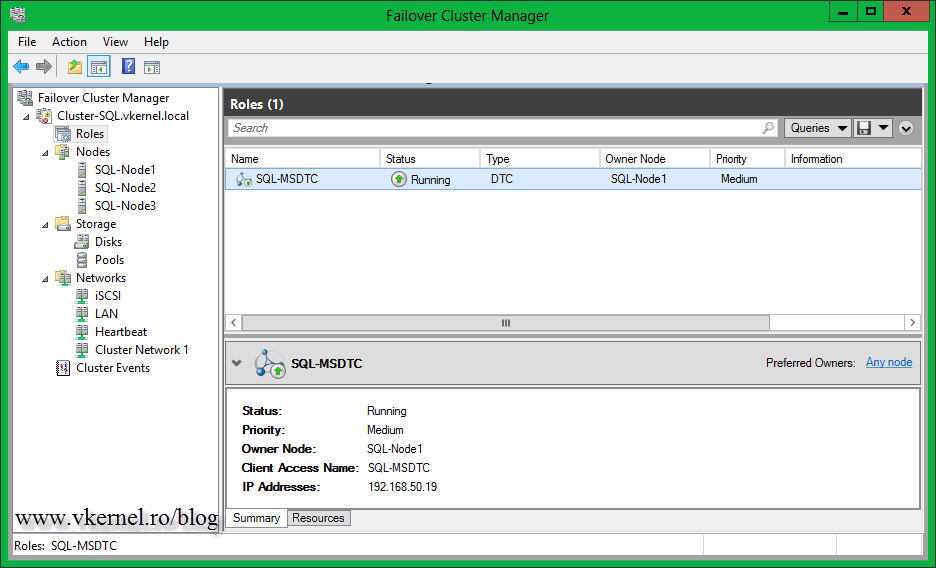The image size is (936, 568).
Task: Expand the search options chevron button
Action: [906, 128]
